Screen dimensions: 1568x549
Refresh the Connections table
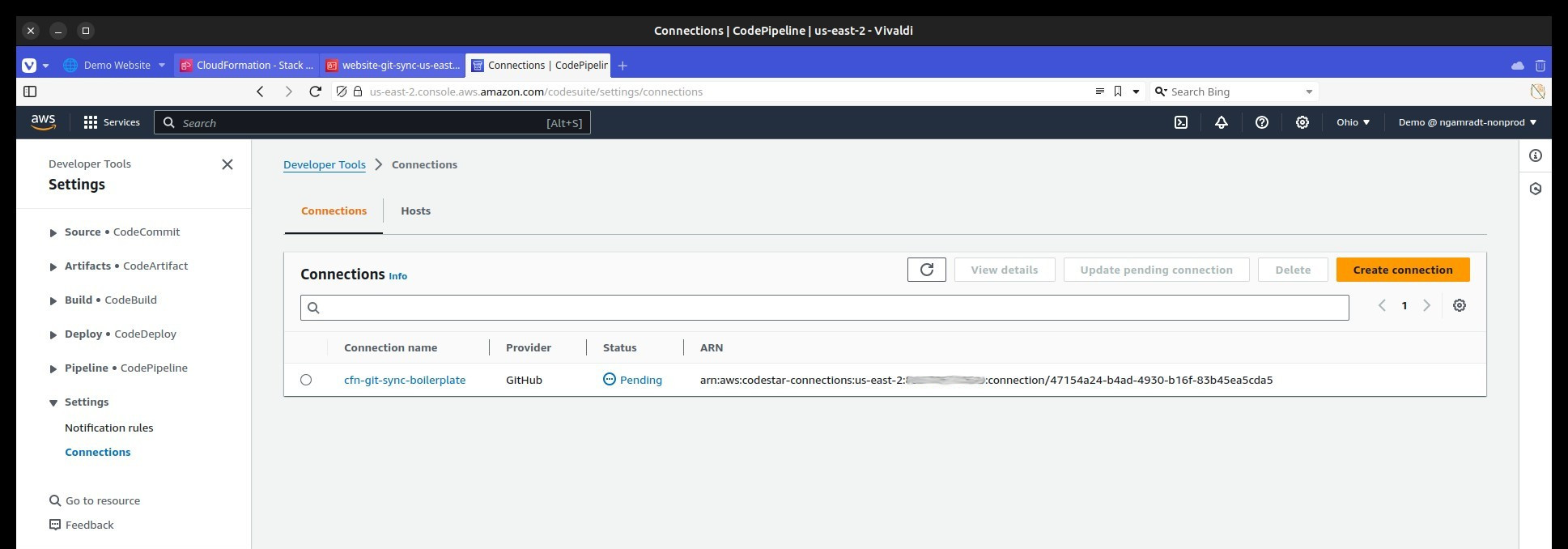click(x=927, y=270)
